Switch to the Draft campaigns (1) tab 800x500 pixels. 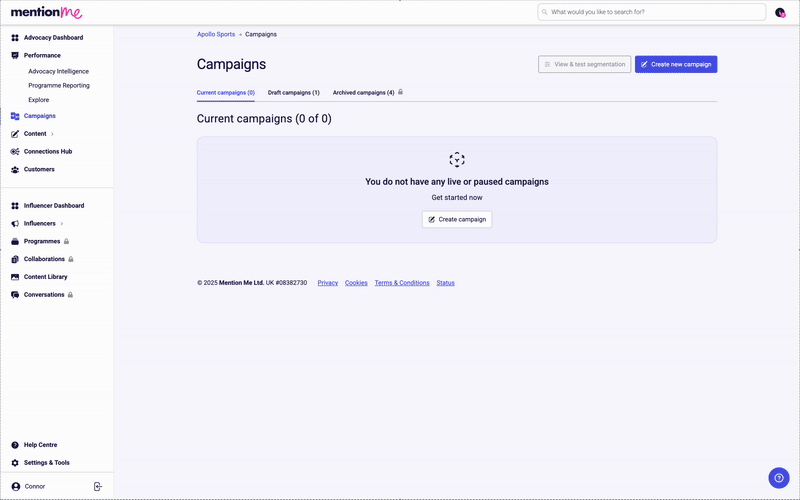pos(294,93)
